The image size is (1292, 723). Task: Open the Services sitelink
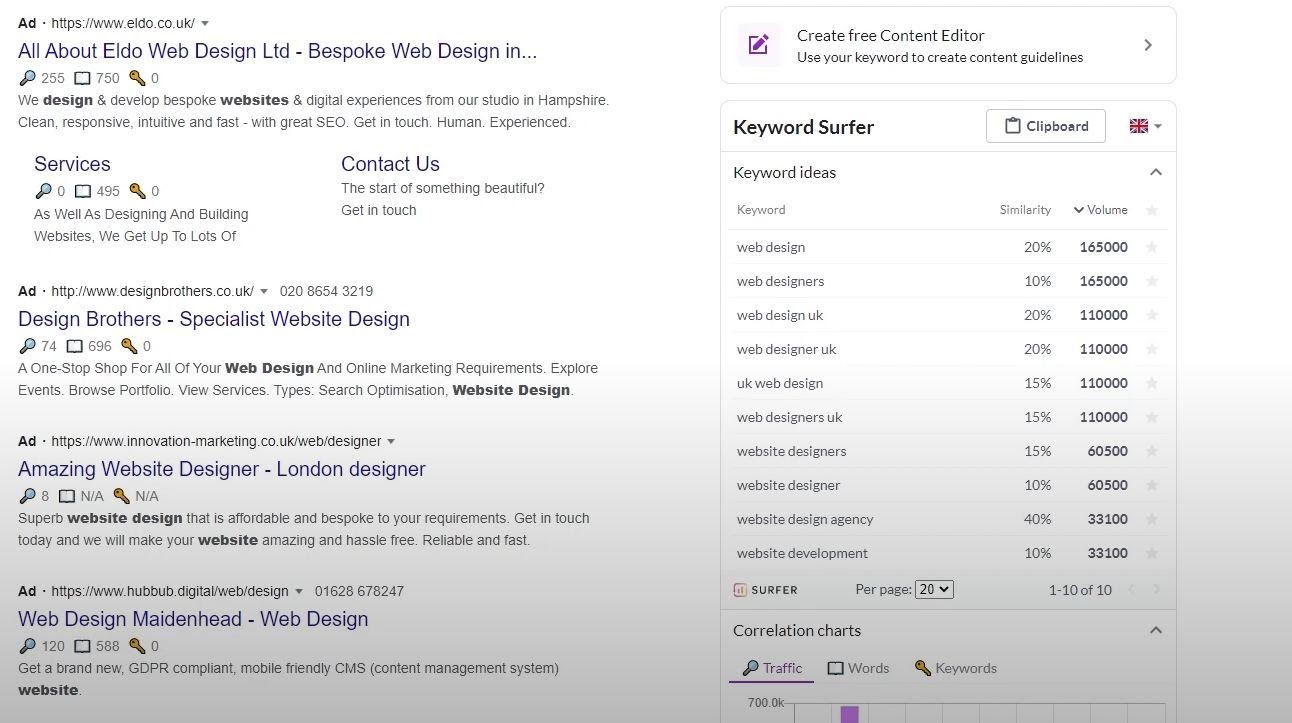coord(72,164)
